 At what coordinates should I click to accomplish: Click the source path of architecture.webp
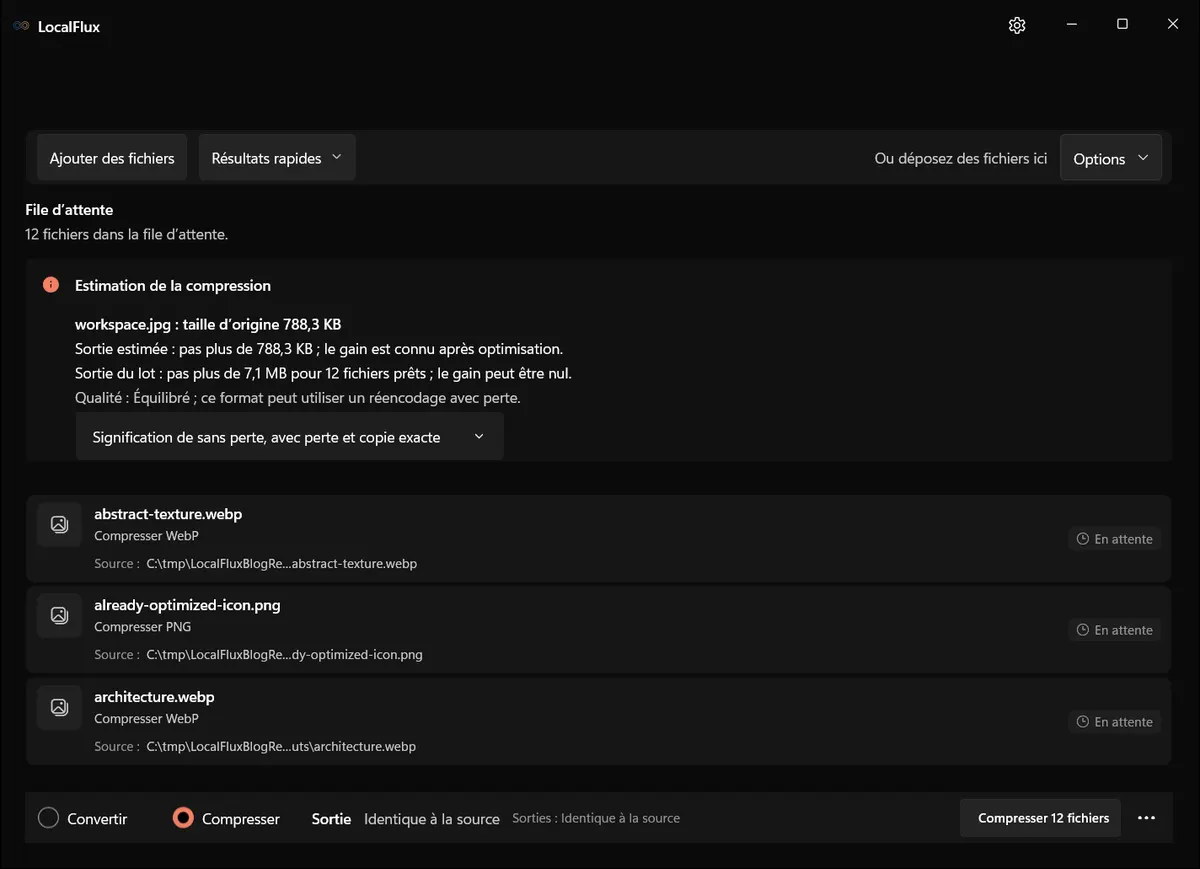tap(281, 747)
